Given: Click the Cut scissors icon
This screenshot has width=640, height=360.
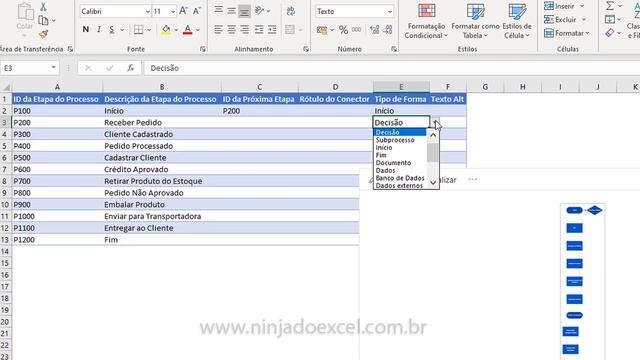Looking at the screenshot, I should 43,7.
